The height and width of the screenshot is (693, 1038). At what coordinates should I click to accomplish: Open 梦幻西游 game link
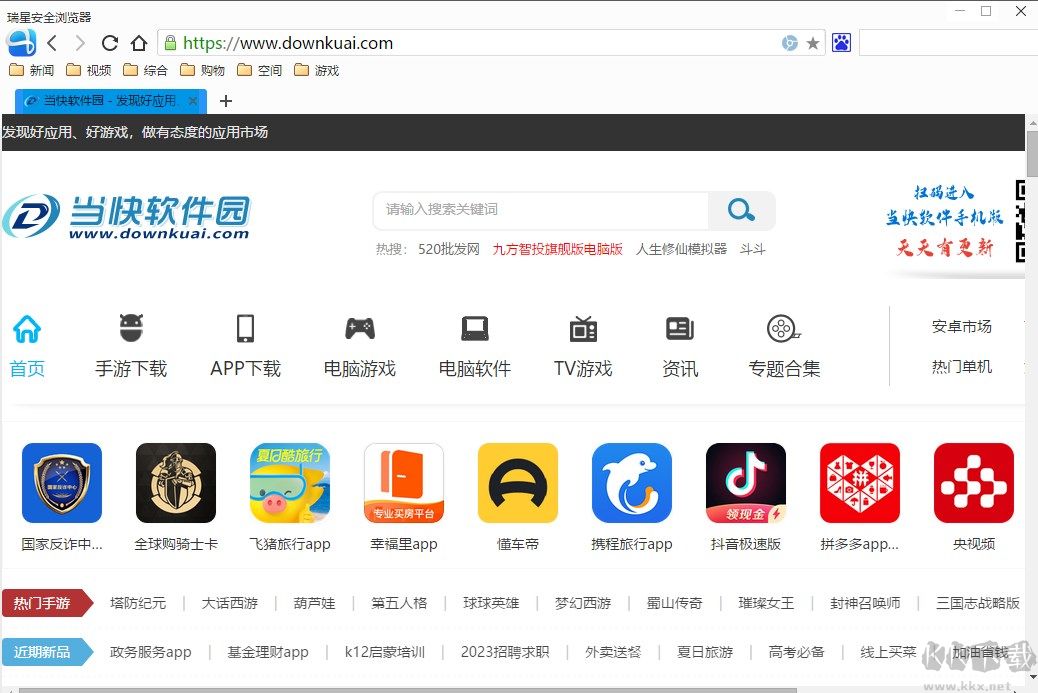pos(583,603)
